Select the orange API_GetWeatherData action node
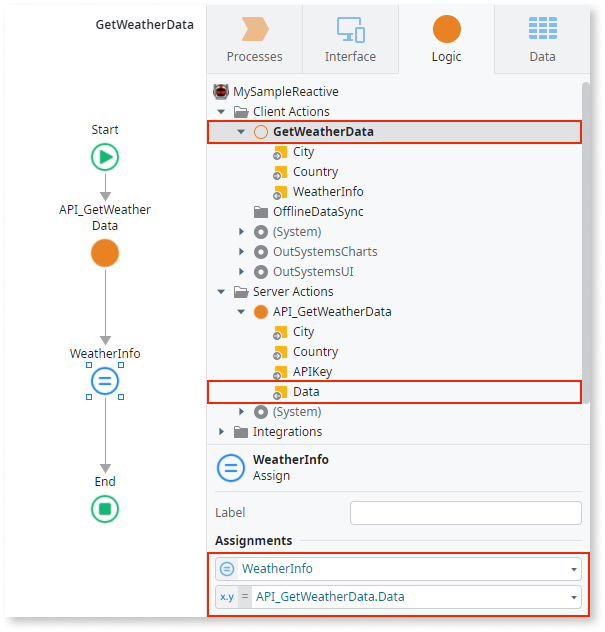This screenshot has width=605, height=632. pyautogui.click(x=105, y=253)
